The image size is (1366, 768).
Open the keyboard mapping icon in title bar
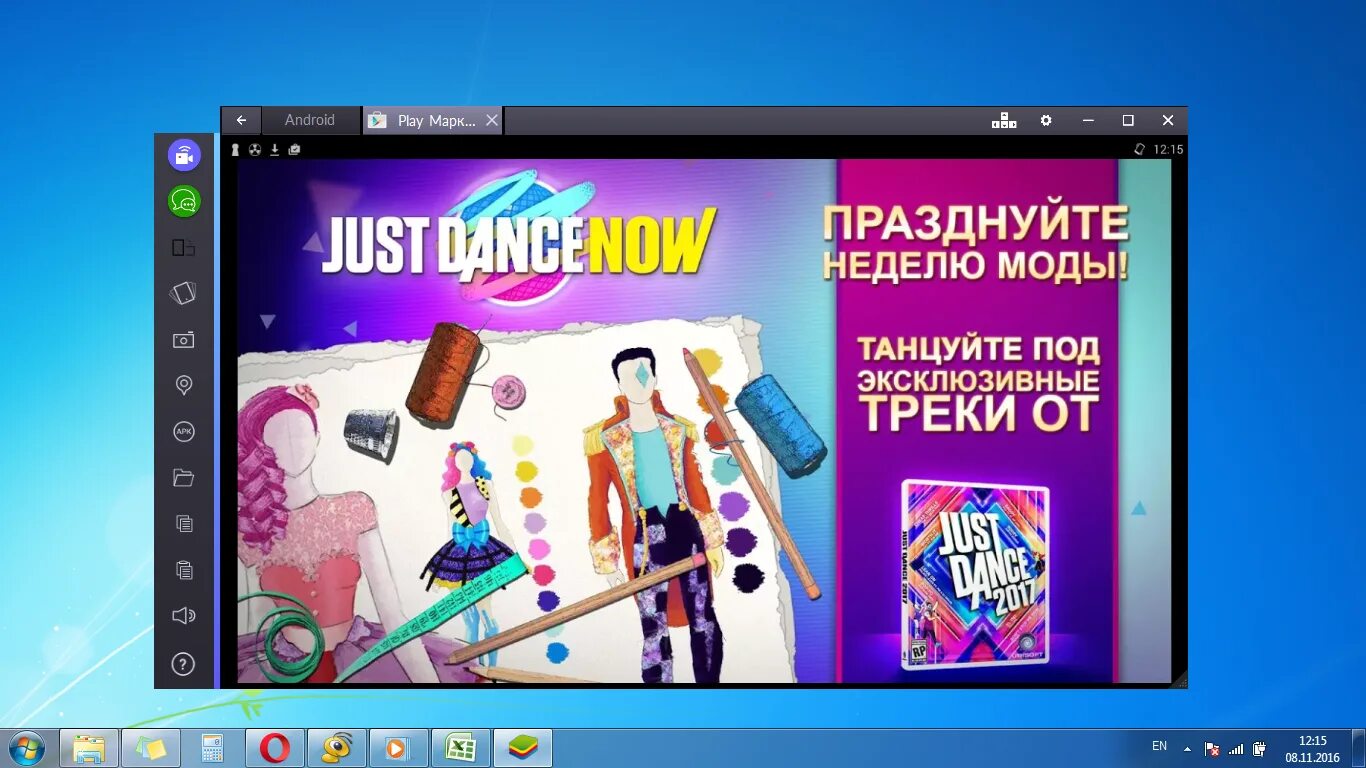(x=1004, y=120)
